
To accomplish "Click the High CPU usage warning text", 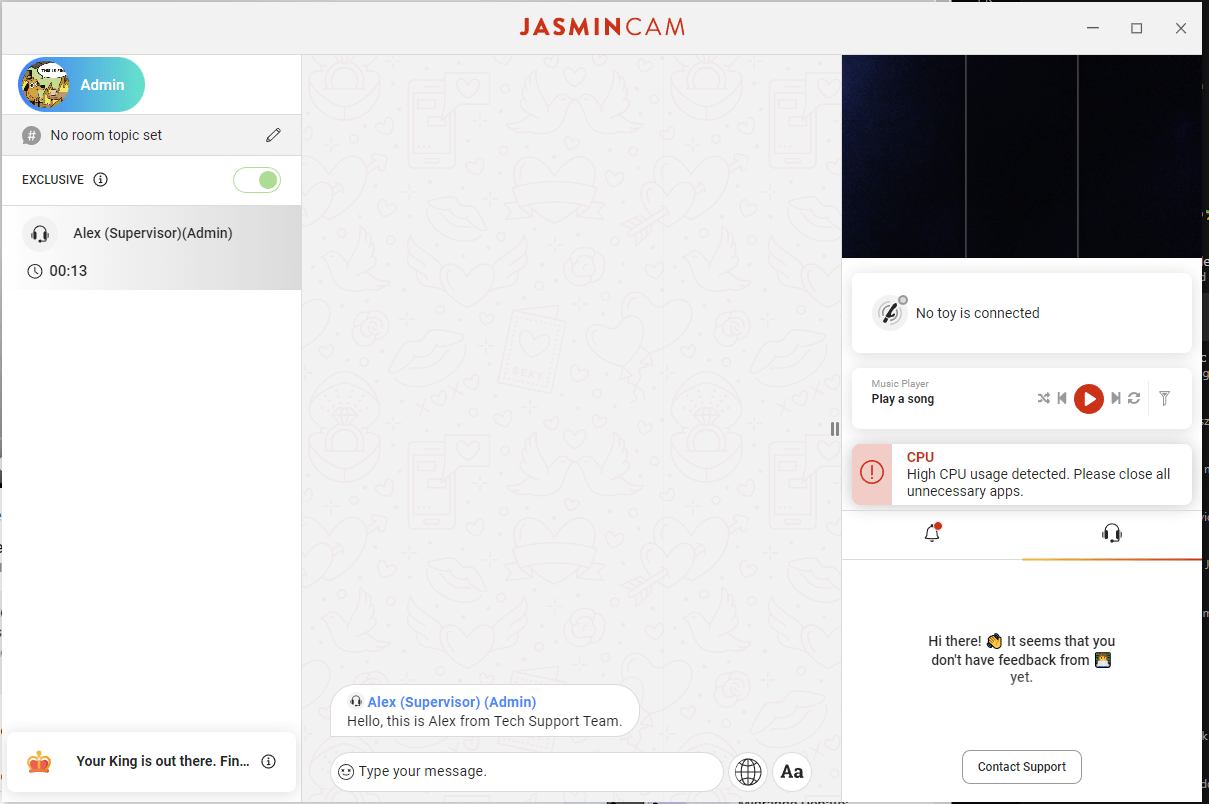I will pyautogui.click(x=1038, y=483).
